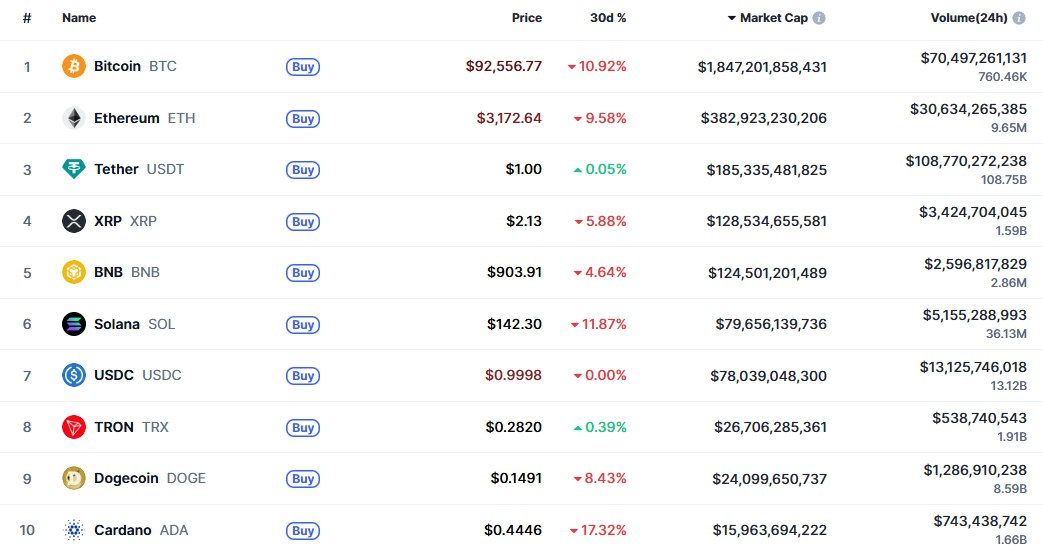
Task: Sort by the Market Cap column header
Action: point(773,18)
